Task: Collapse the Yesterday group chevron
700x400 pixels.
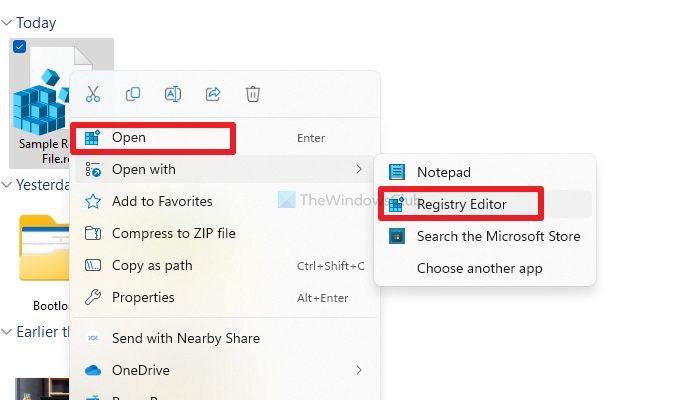Action: coord(6,185)
